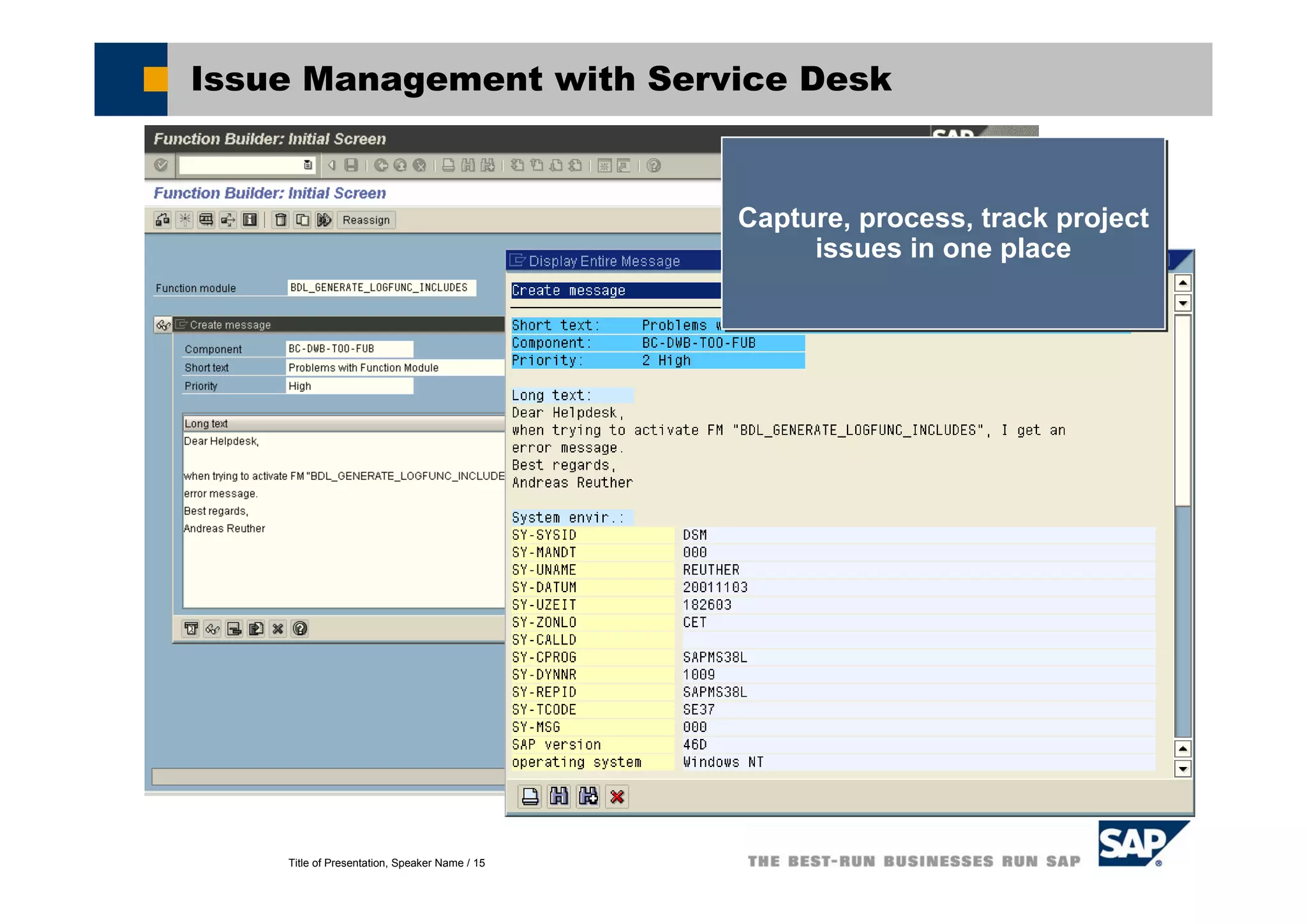Click the Information icon in application toolbar
Screen dimensions: 1307x924
click(x=250, y=220)
